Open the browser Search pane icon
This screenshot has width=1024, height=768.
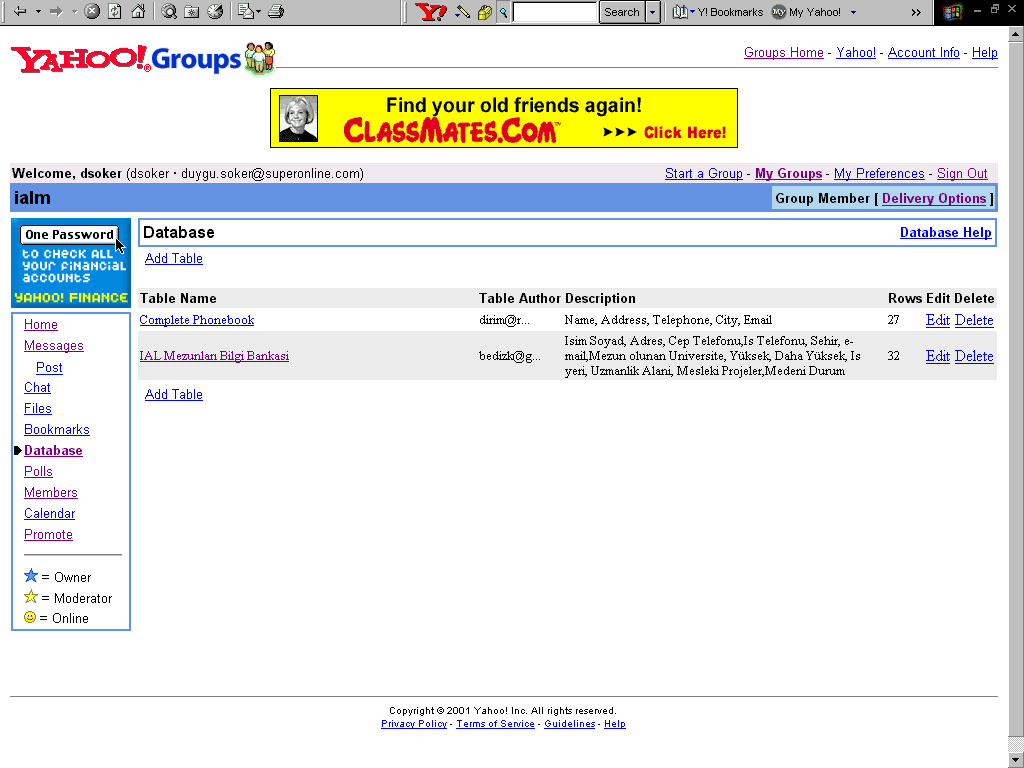(x=169, y=11)
